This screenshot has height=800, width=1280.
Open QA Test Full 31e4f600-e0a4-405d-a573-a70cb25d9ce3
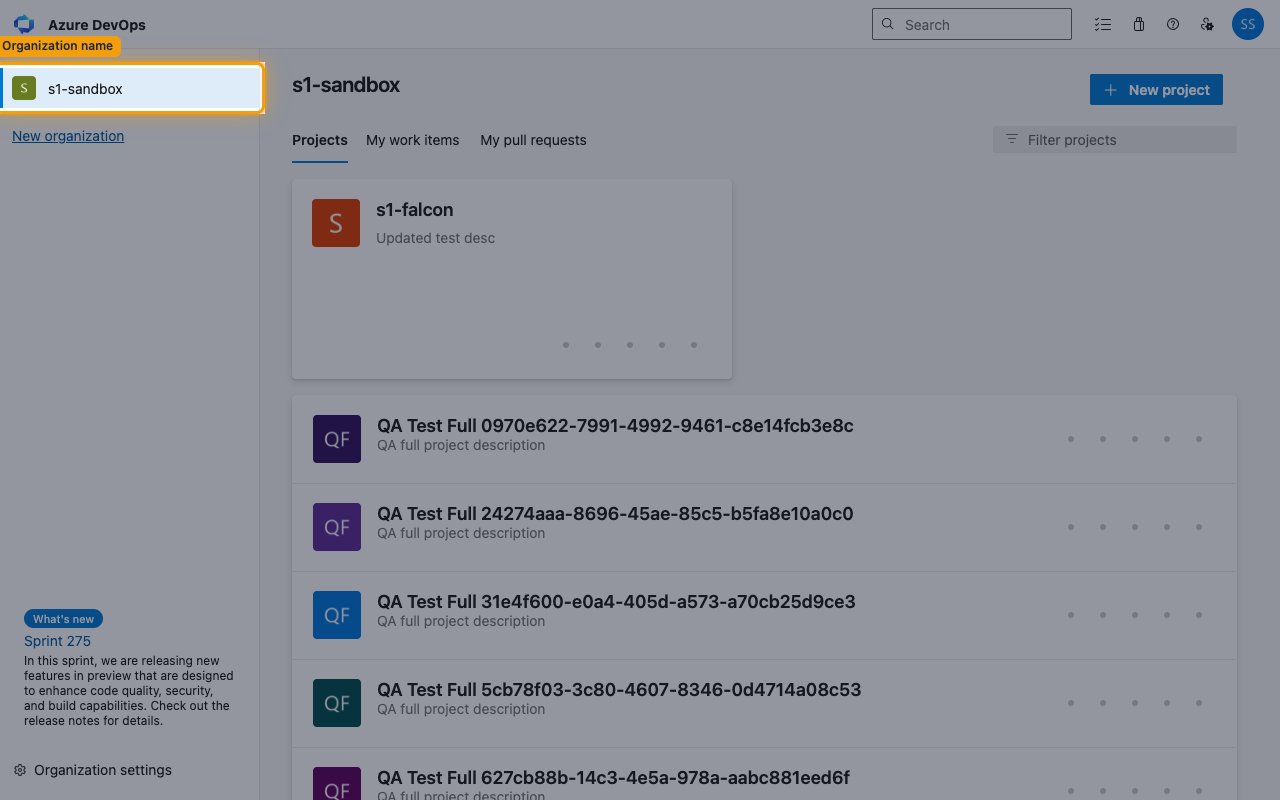click(x=616, y=602)
